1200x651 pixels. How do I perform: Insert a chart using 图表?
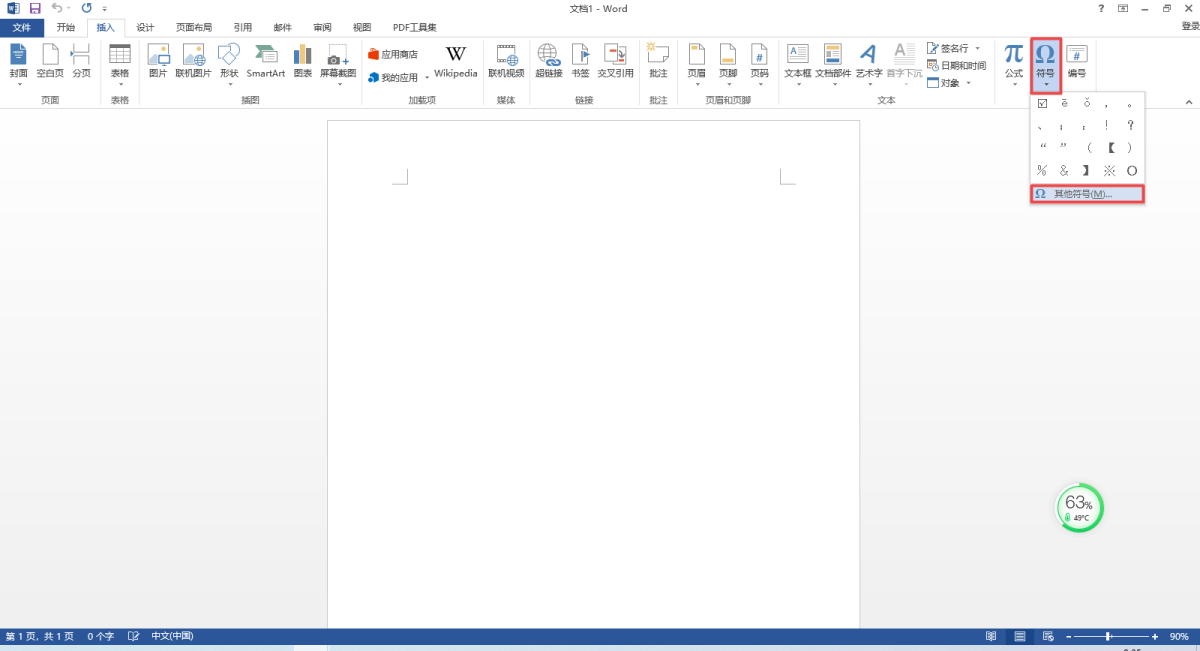(303, 60)
